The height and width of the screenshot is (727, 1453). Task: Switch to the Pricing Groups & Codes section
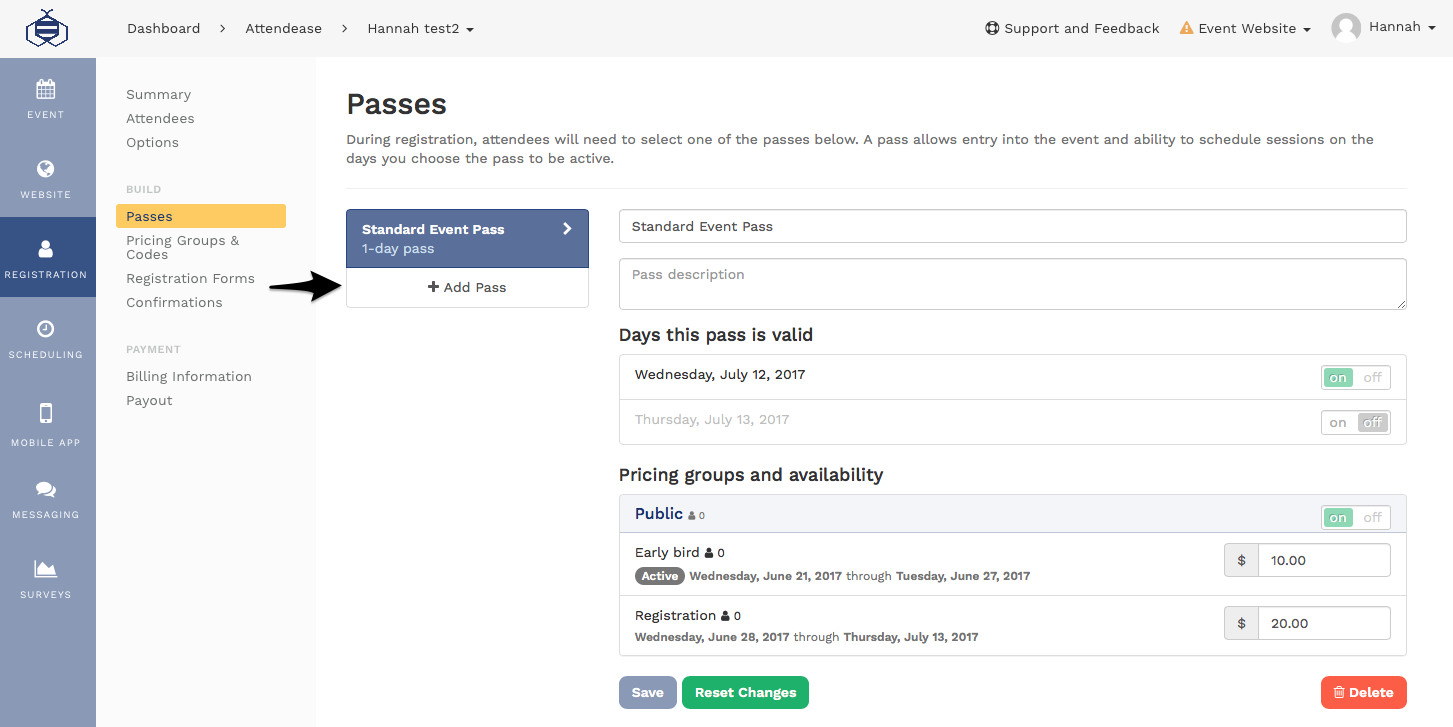[x=182, y=247]
